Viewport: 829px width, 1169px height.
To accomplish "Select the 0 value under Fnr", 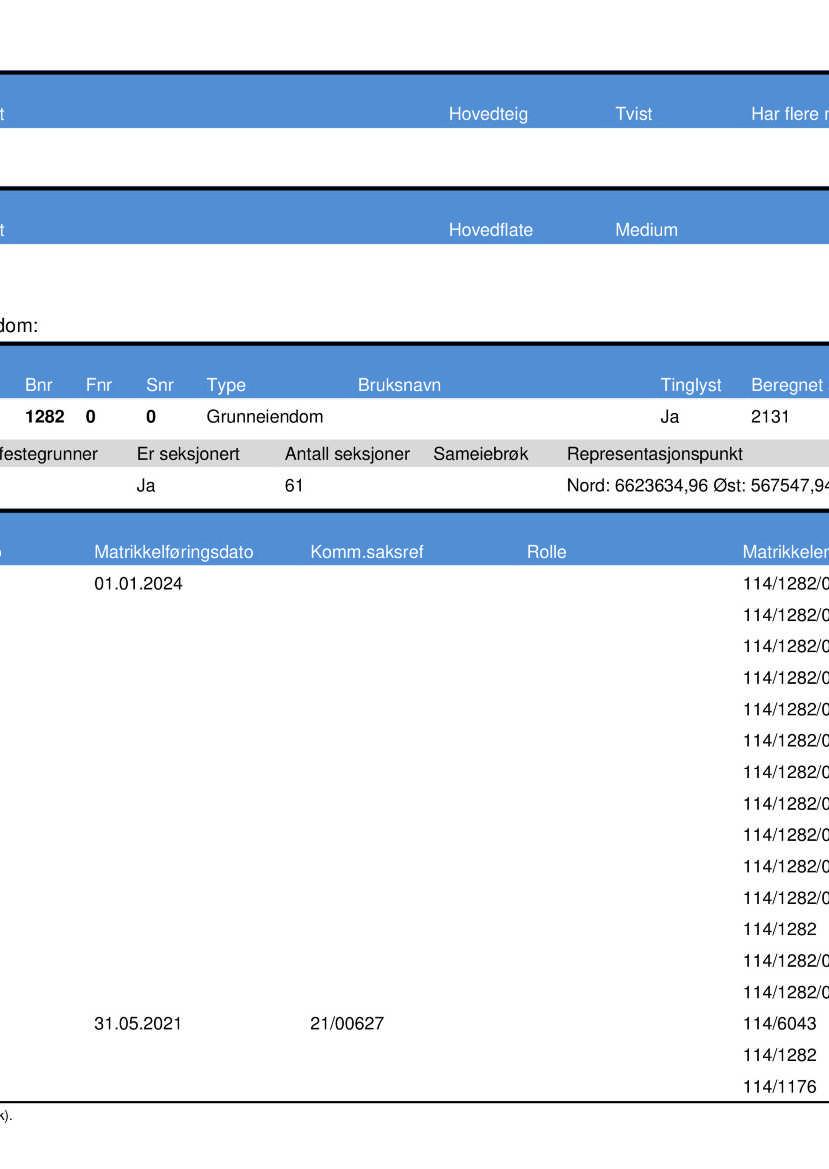I will tap(90, 417).
